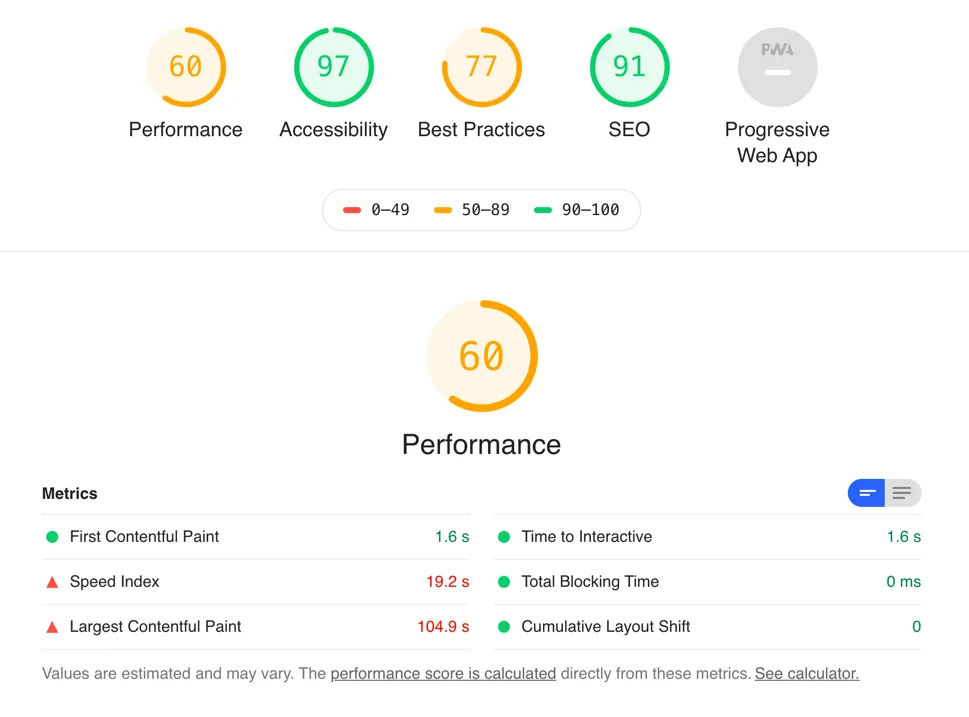Switch metrics to expanded description view

903,493
